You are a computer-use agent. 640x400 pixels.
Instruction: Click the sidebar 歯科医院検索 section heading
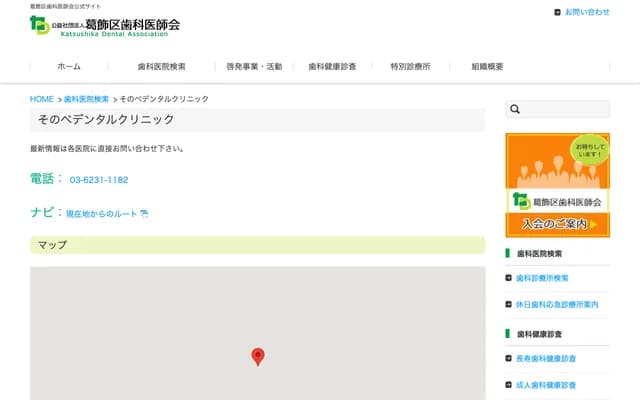click(539, 254)
